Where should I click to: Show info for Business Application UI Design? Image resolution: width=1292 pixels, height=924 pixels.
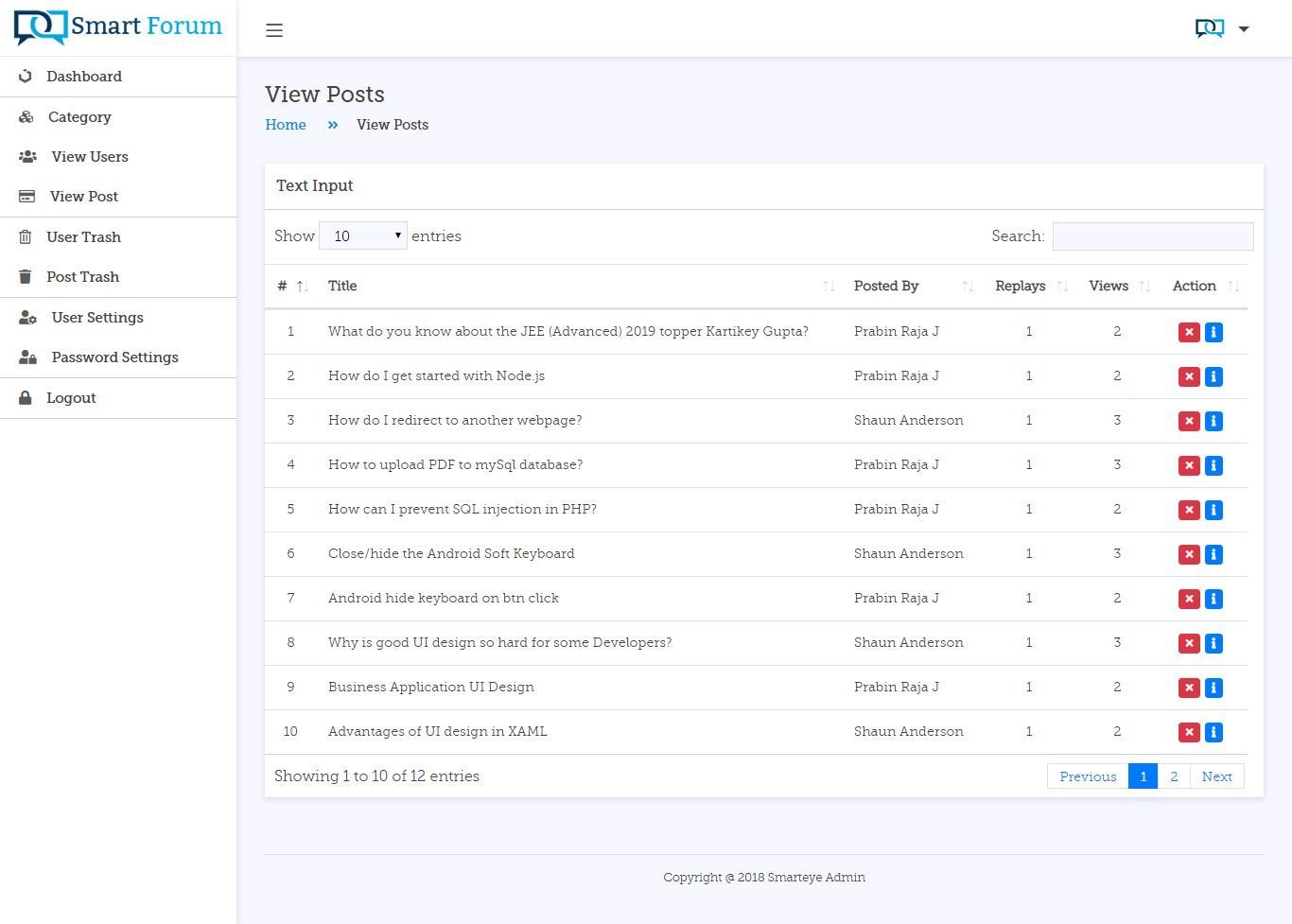[1213, 688]
